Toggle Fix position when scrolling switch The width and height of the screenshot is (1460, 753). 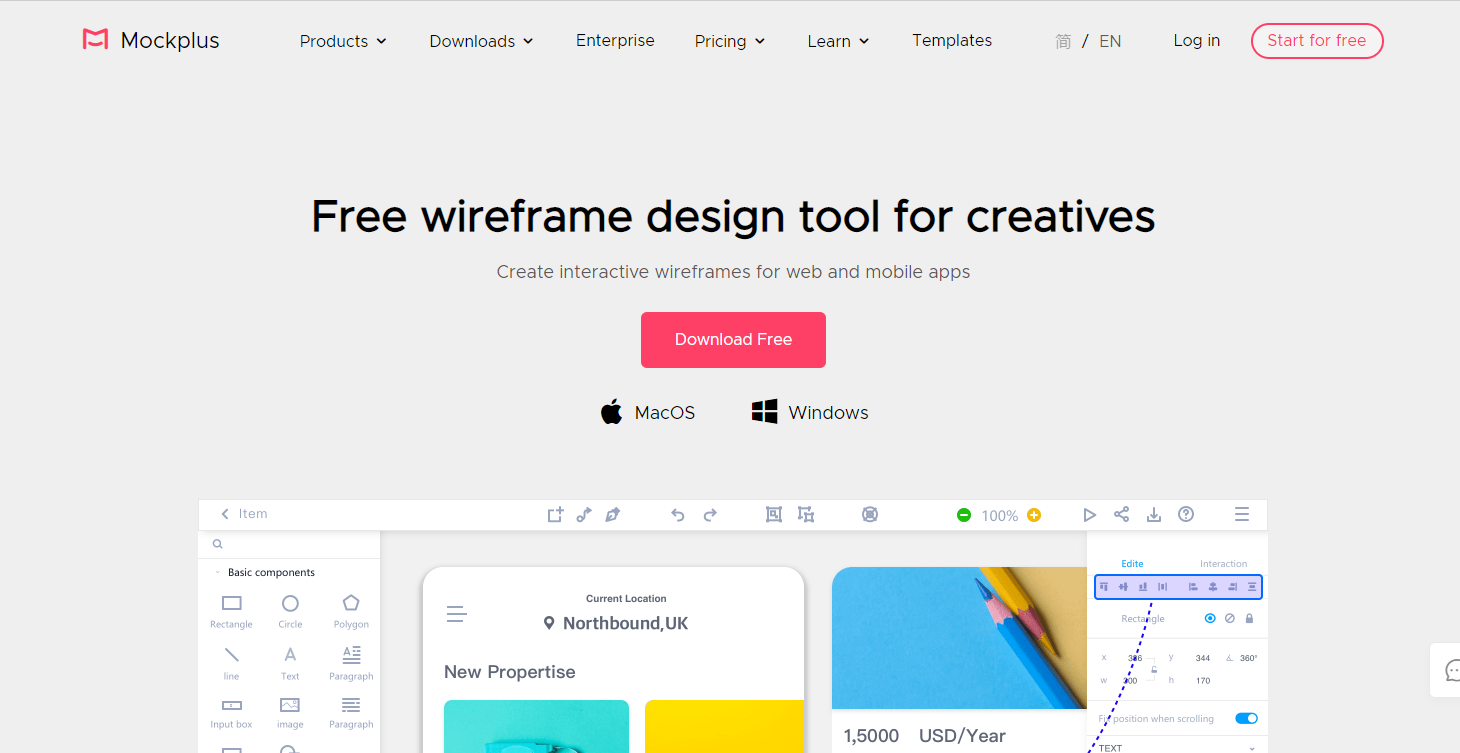[1246, 718]
